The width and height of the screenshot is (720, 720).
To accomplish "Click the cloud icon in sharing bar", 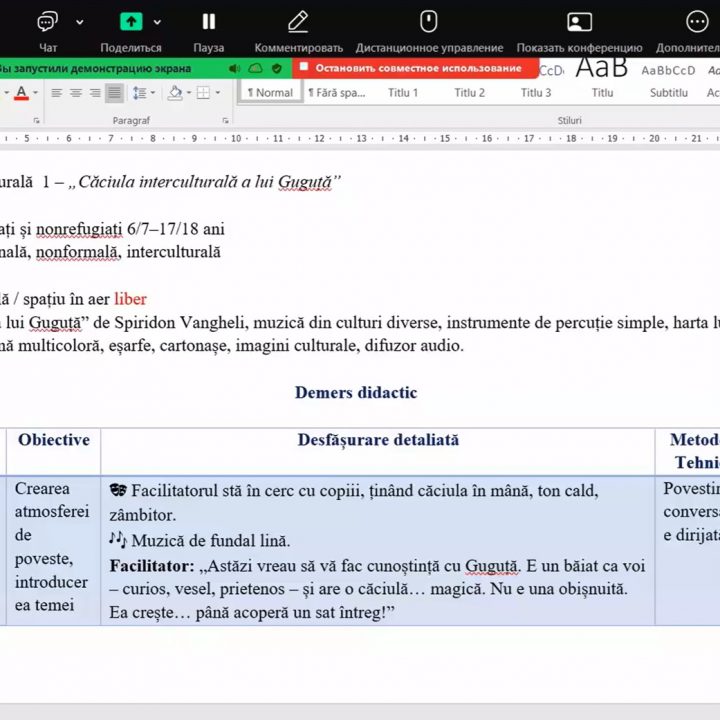I will (x=256, y=68).
